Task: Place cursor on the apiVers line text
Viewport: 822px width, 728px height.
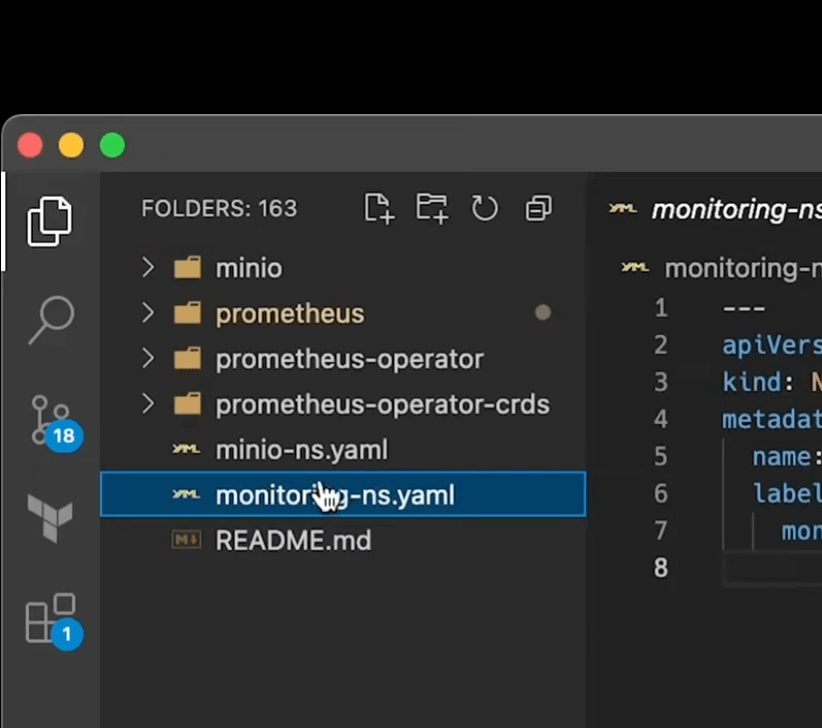Action: click(772, 345)
